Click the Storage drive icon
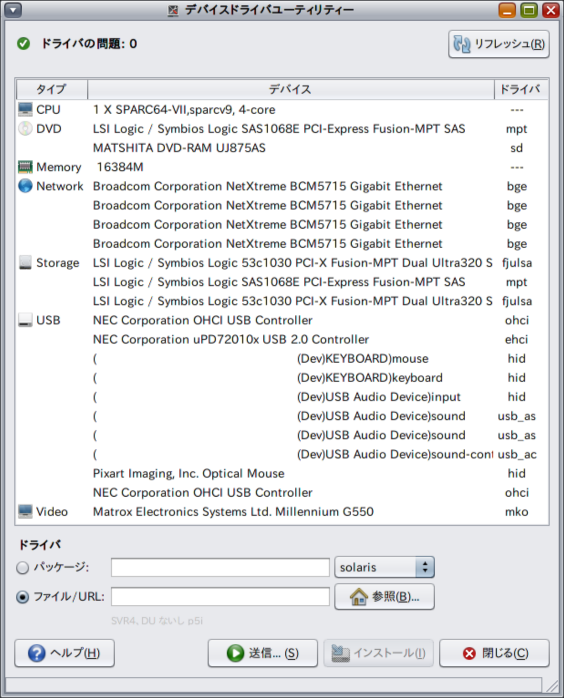The width and height of the screenshot is (564, 698). (25, 263)
